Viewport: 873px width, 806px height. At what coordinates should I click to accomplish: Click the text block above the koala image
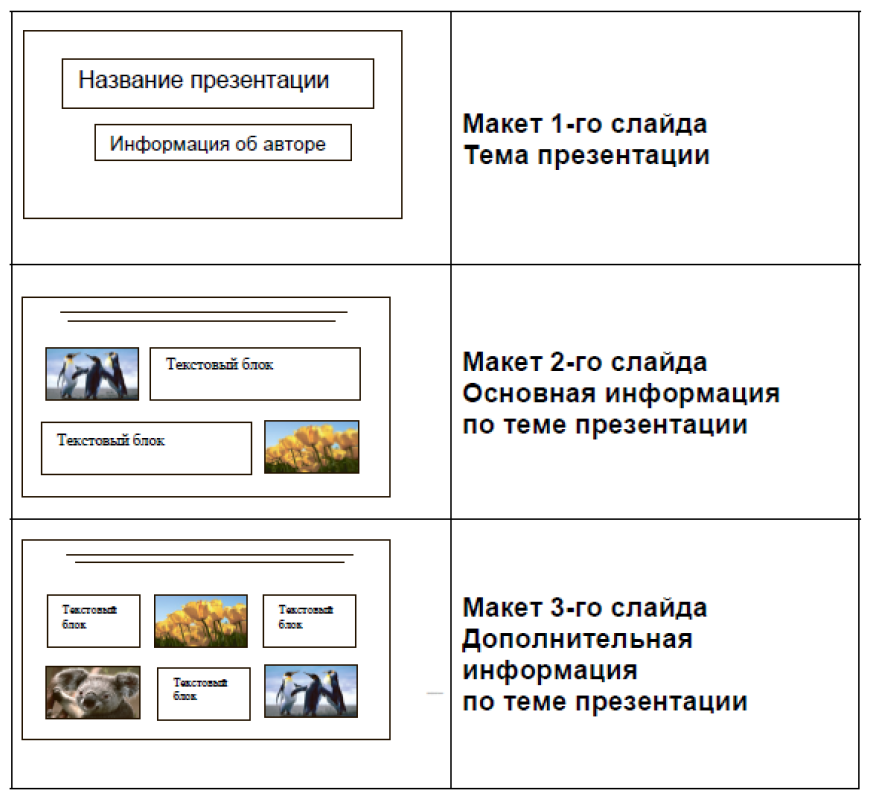tap(94, 621)
